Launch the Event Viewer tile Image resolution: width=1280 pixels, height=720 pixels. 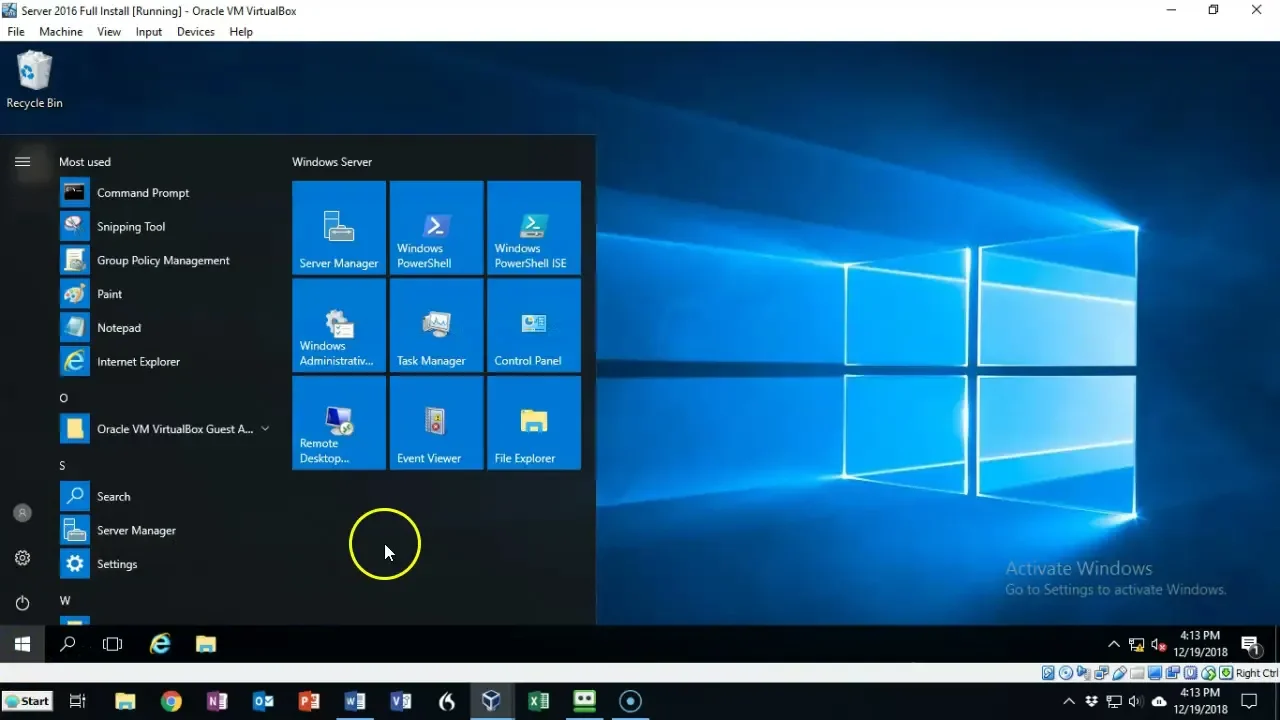436,422
